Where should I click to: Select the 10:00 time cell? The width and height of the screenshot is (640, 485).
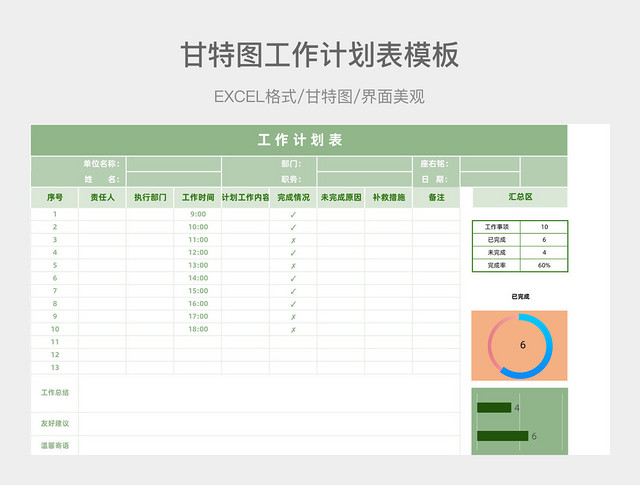pos(198,227)
